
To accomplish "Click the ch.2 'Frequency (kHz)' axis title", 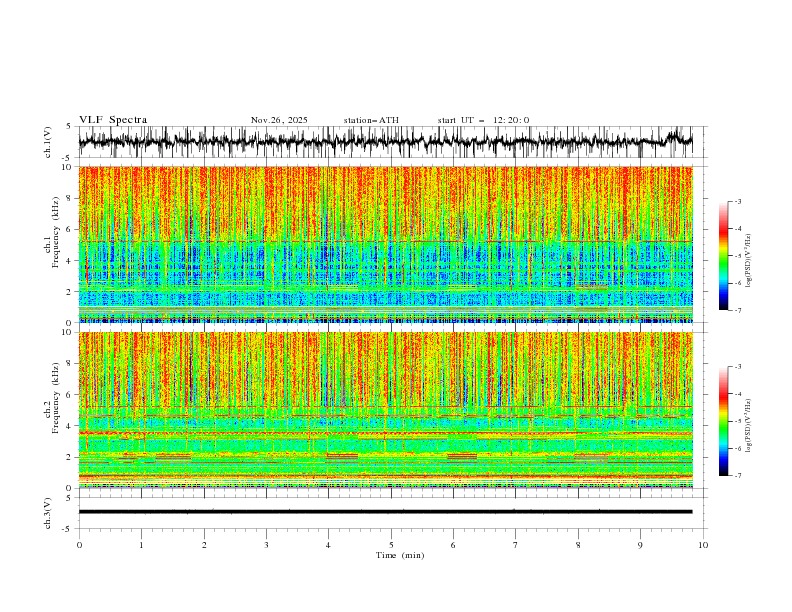I will coord(55,397).
